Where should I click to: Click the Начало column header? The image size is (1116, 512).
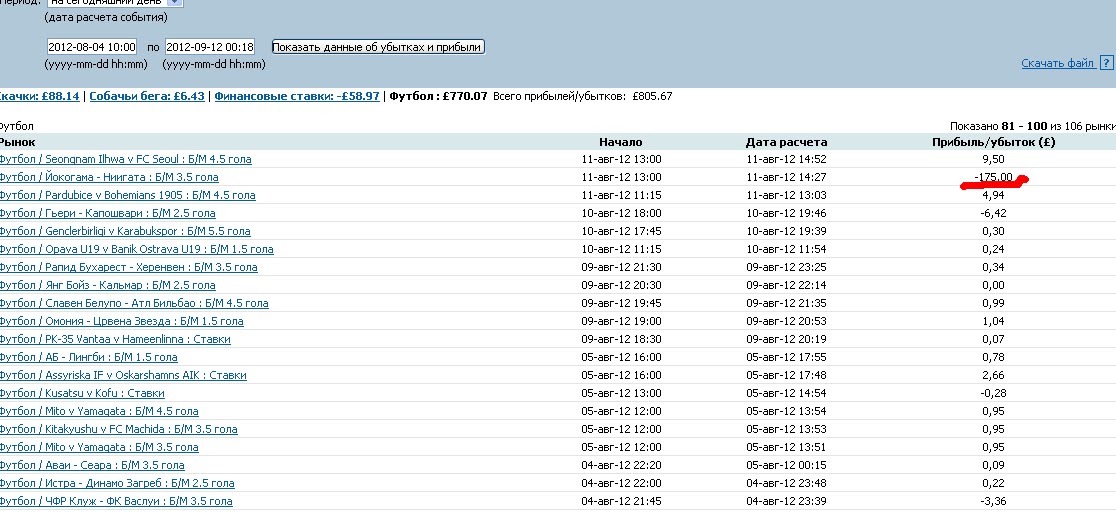[x=621, y=142]
